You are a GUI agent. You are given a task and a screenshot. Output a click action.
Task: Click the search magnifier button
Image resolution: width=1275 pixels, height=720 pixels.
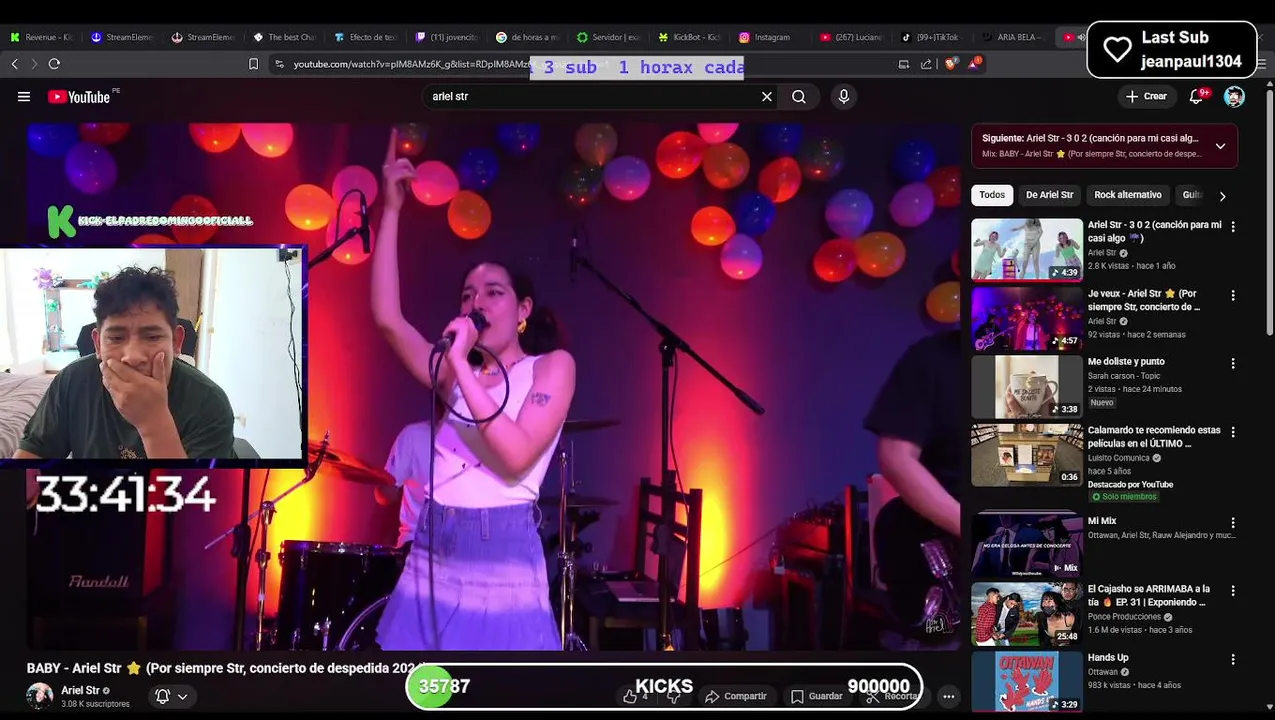799,97
